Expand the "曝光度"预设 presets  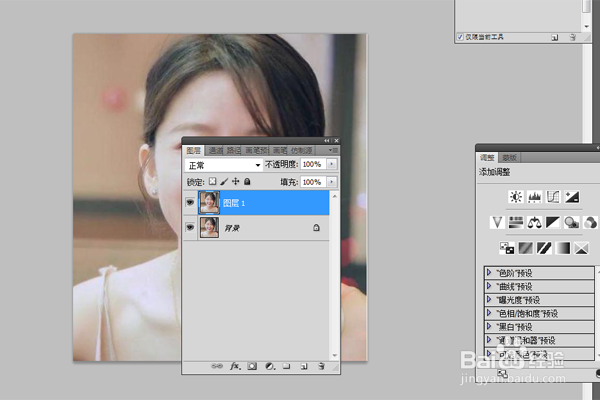click(x=489, y=299)
